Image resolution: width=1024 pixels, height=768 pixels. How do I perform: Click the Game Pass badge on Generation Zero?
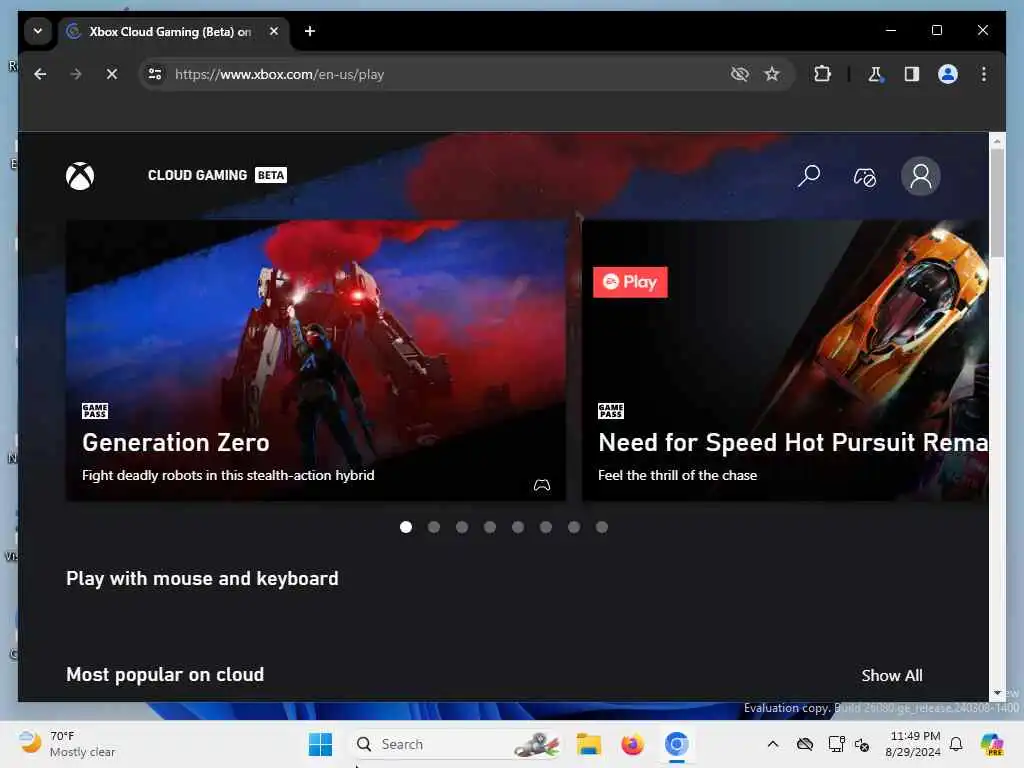95,411
